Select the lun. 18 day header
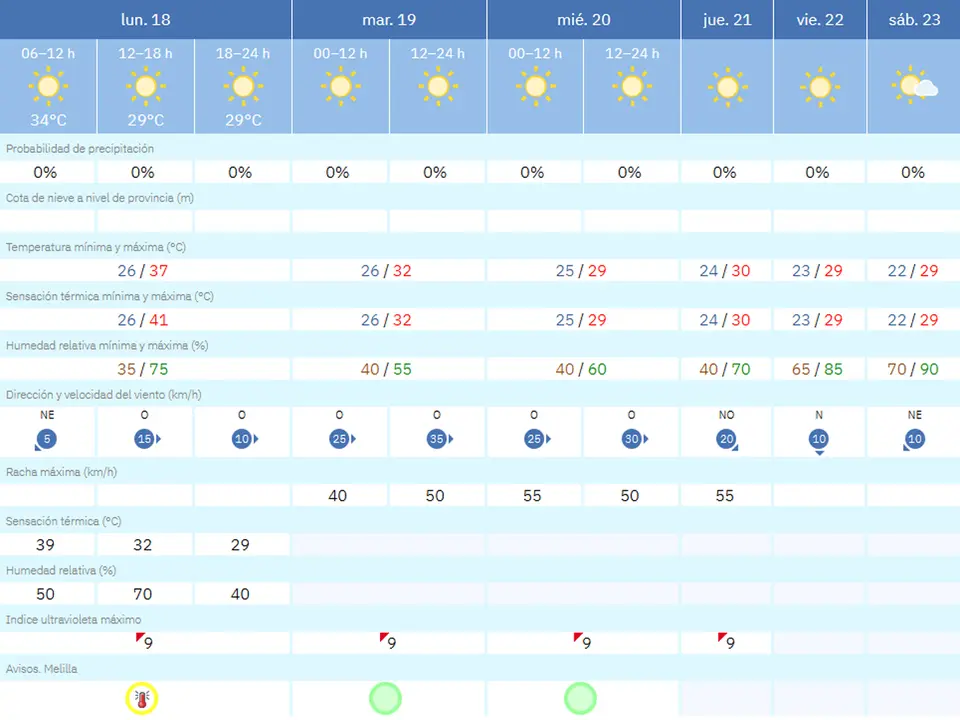 (146, 20)
